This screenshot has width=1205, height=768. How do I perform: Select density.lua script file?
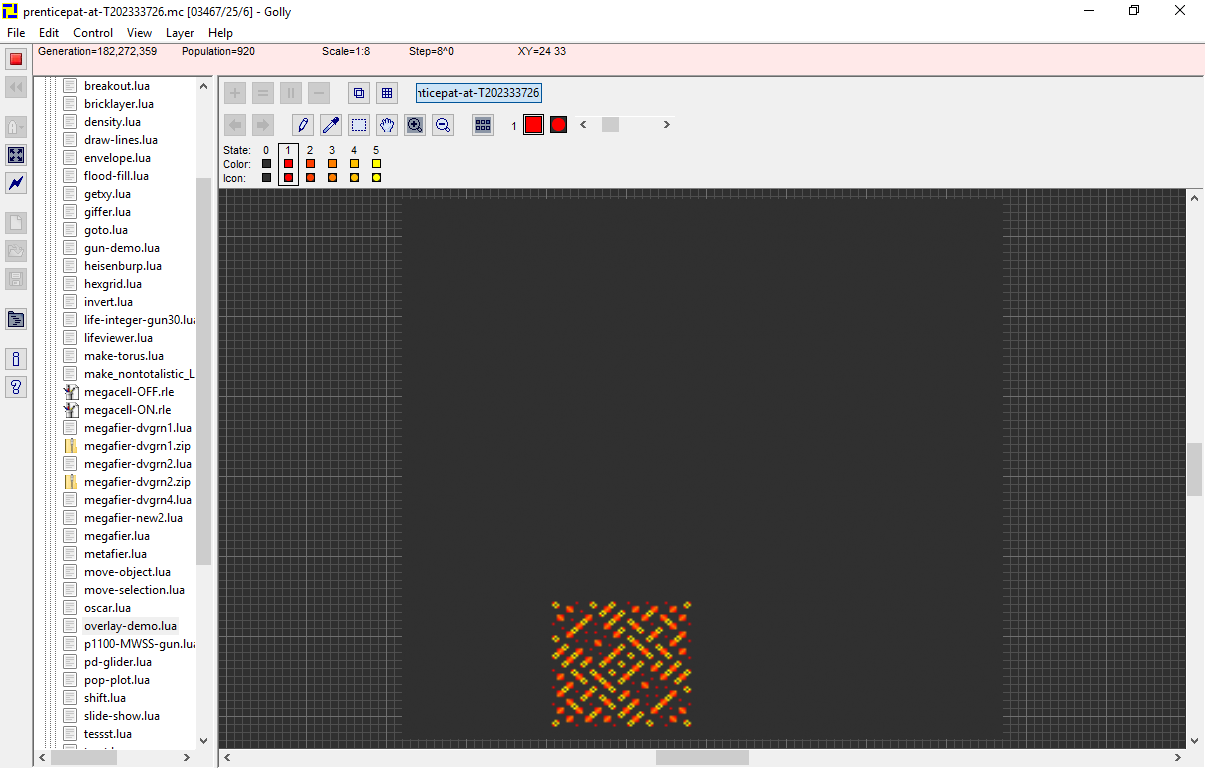pyautogui.click(x=112, y=122)
